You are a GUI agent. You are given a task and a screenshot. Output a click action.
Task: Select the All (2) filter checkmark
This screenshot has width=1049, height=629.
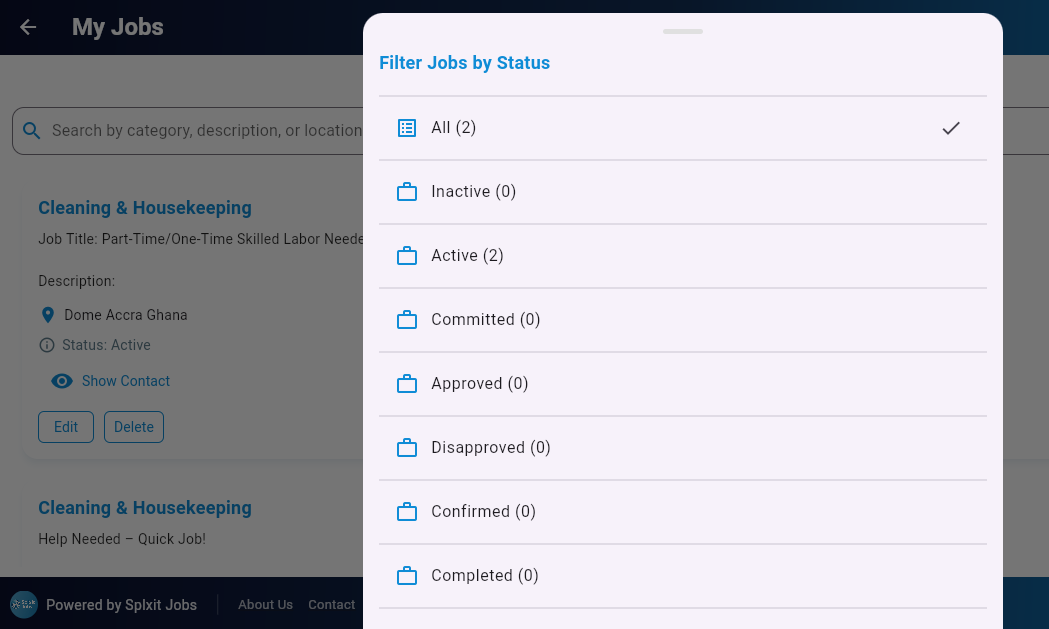coord(951,128)
